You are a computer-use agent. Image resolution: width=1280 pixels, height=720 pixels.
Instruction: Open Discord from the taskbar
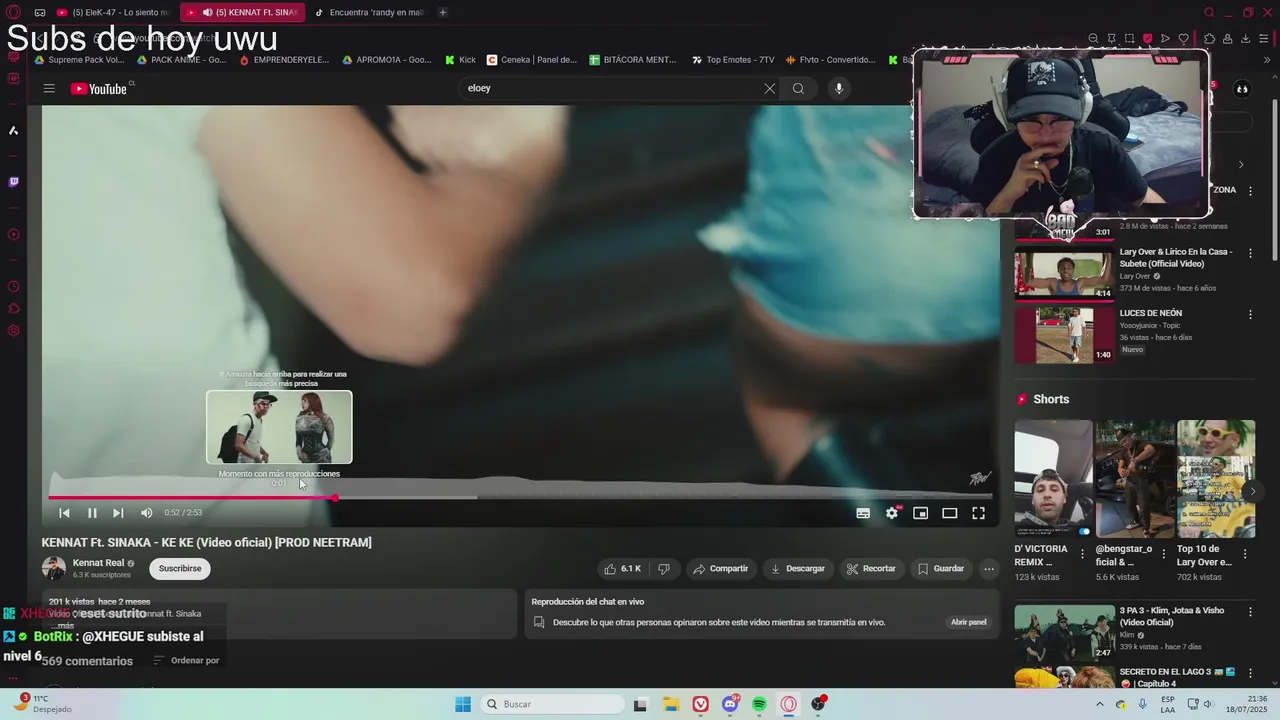pos(730,704)
